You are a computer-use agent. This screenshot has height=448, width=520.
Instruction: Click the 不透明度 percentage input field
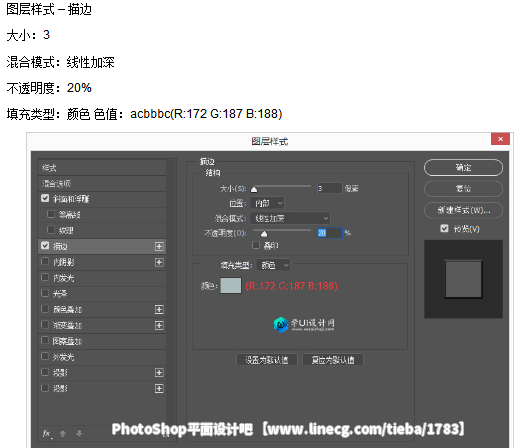tap(329, 233)
